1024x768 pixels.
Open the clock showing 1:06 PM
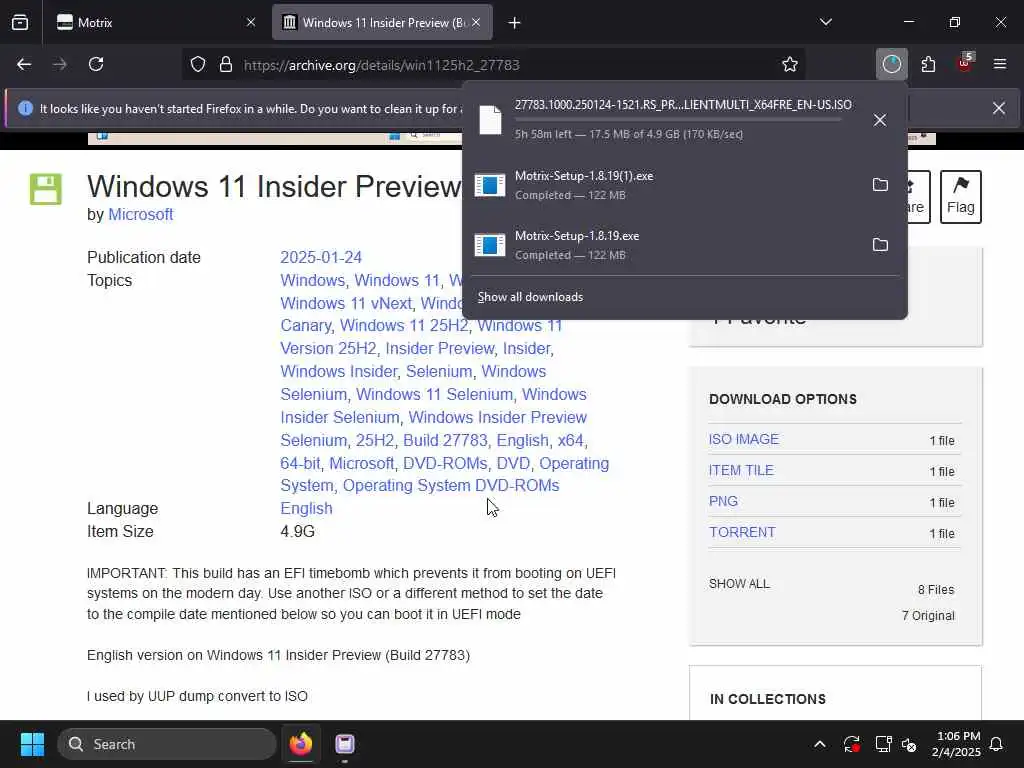(x=956, y=744)
